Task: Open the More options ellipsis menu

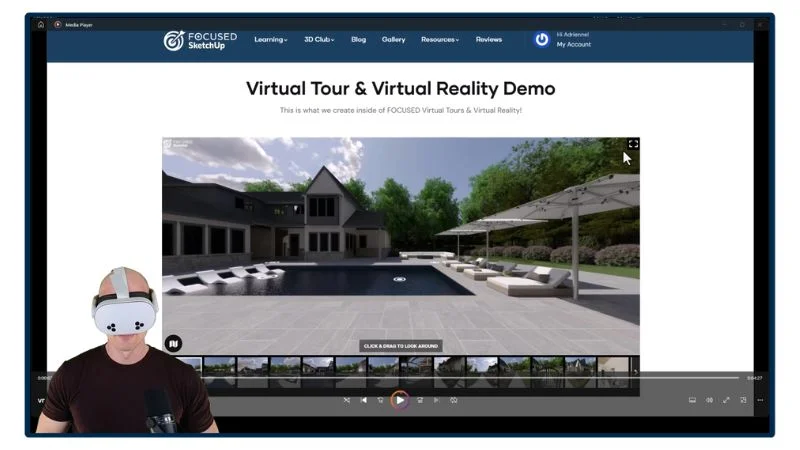Action: 760,401
